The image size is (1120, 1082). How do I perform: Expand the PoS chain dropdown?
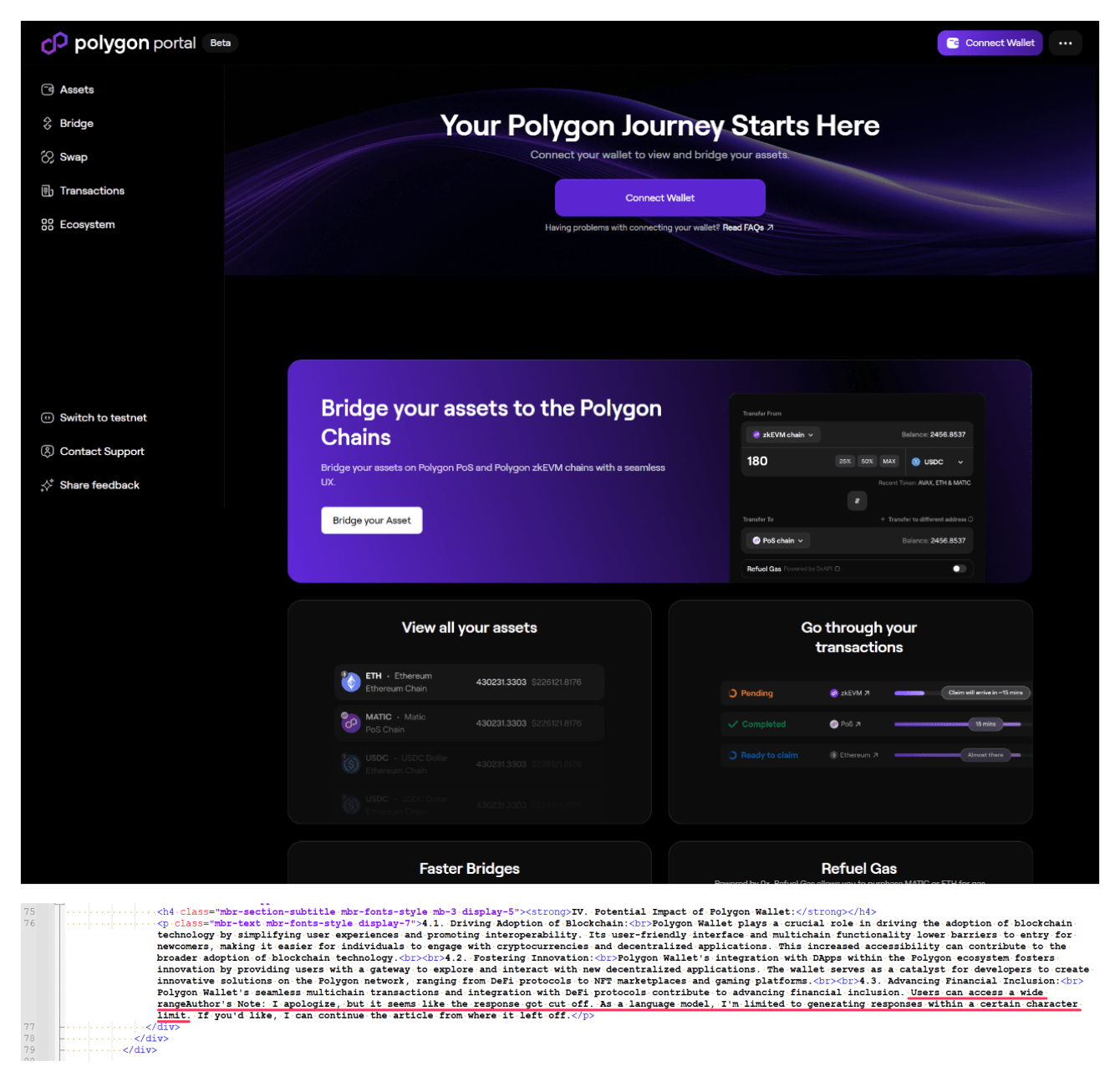(778, 541)
